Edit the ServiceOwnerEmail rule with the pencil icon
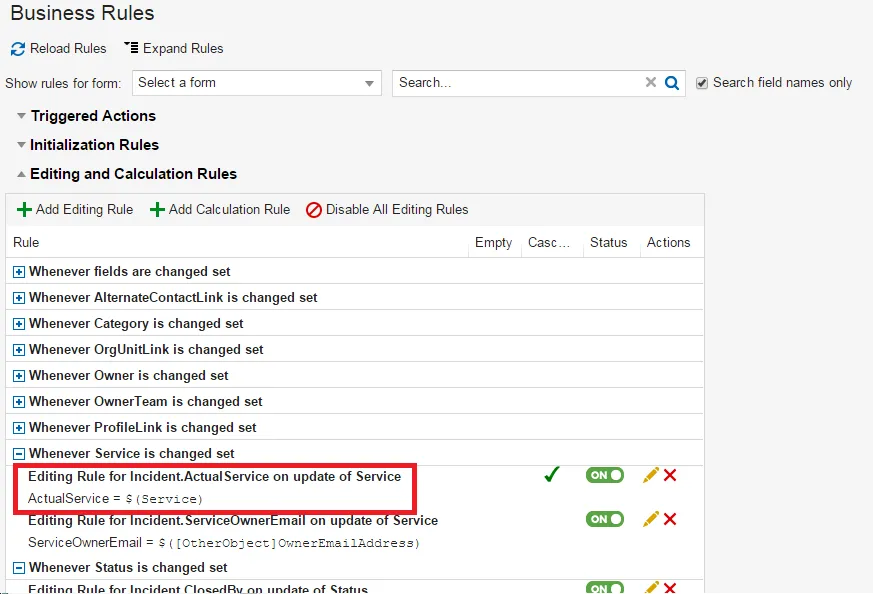Screen dimensions: 873x594 point(650,519)
